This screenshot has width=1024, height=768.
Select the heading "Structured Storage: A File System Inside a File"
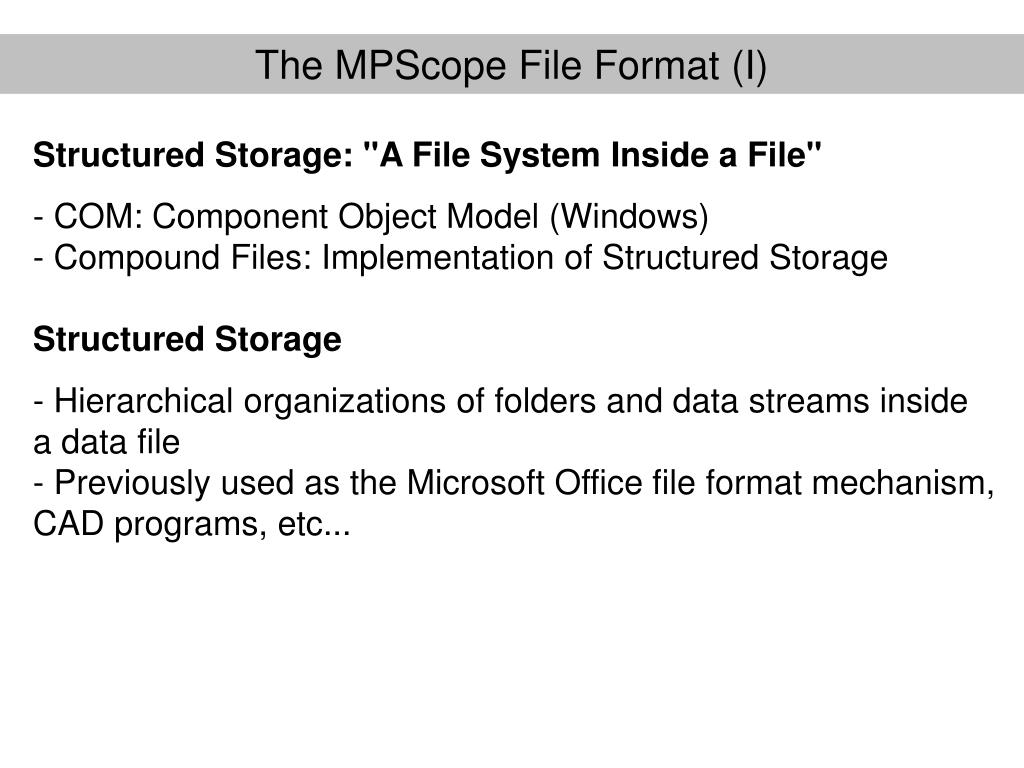pyautogui.click(x=427, y=155)
